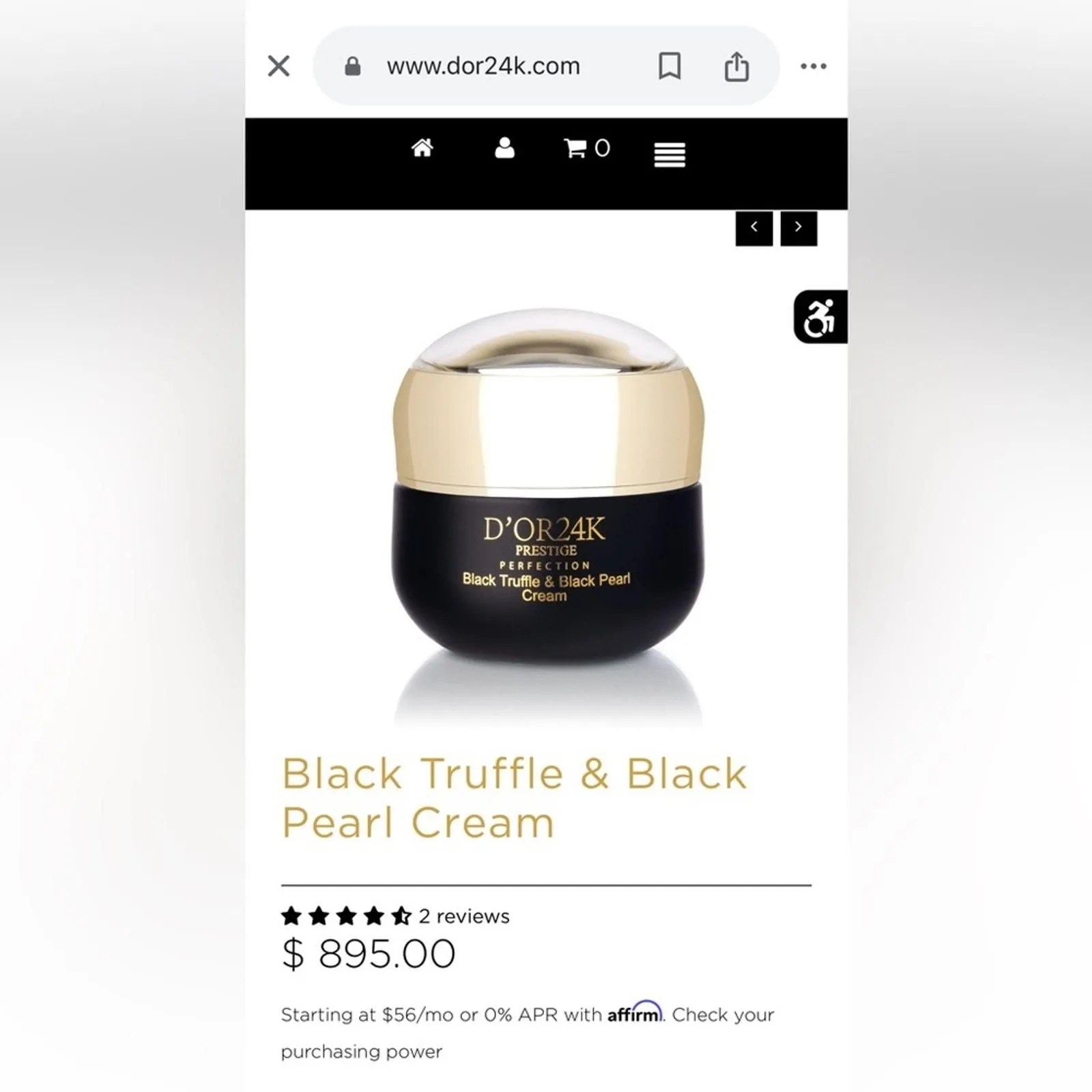Open the three-dot browser menu
This screenshot has height=1092, width=1092.
814,66
